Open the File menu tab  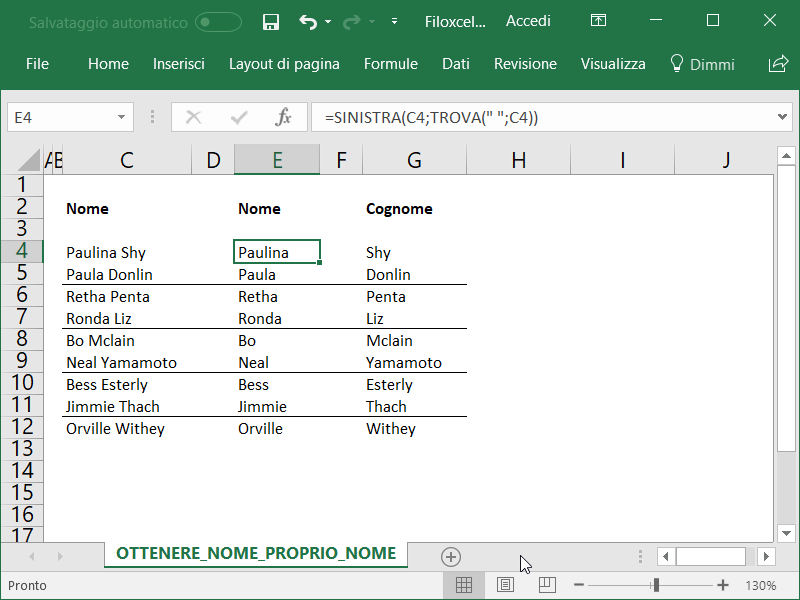[x=37, y=64]
